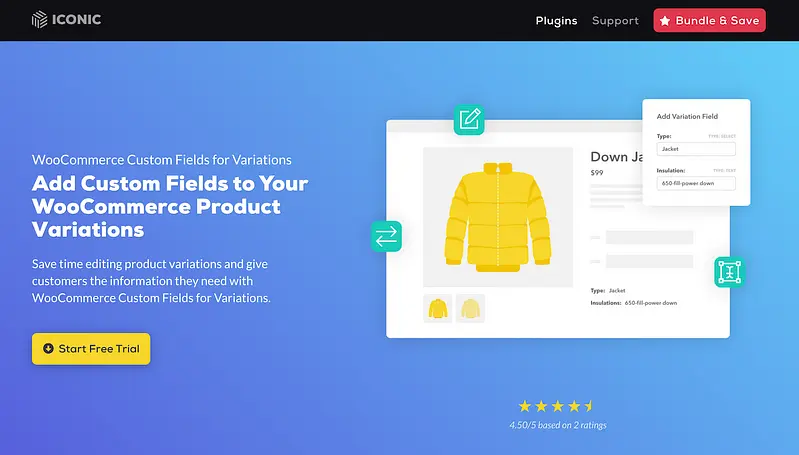Viewport: 799px width, 455px height.
Task: Click the 'Type: Jacket' line under product
Action: pyautogui.click(x=608, y=290)
